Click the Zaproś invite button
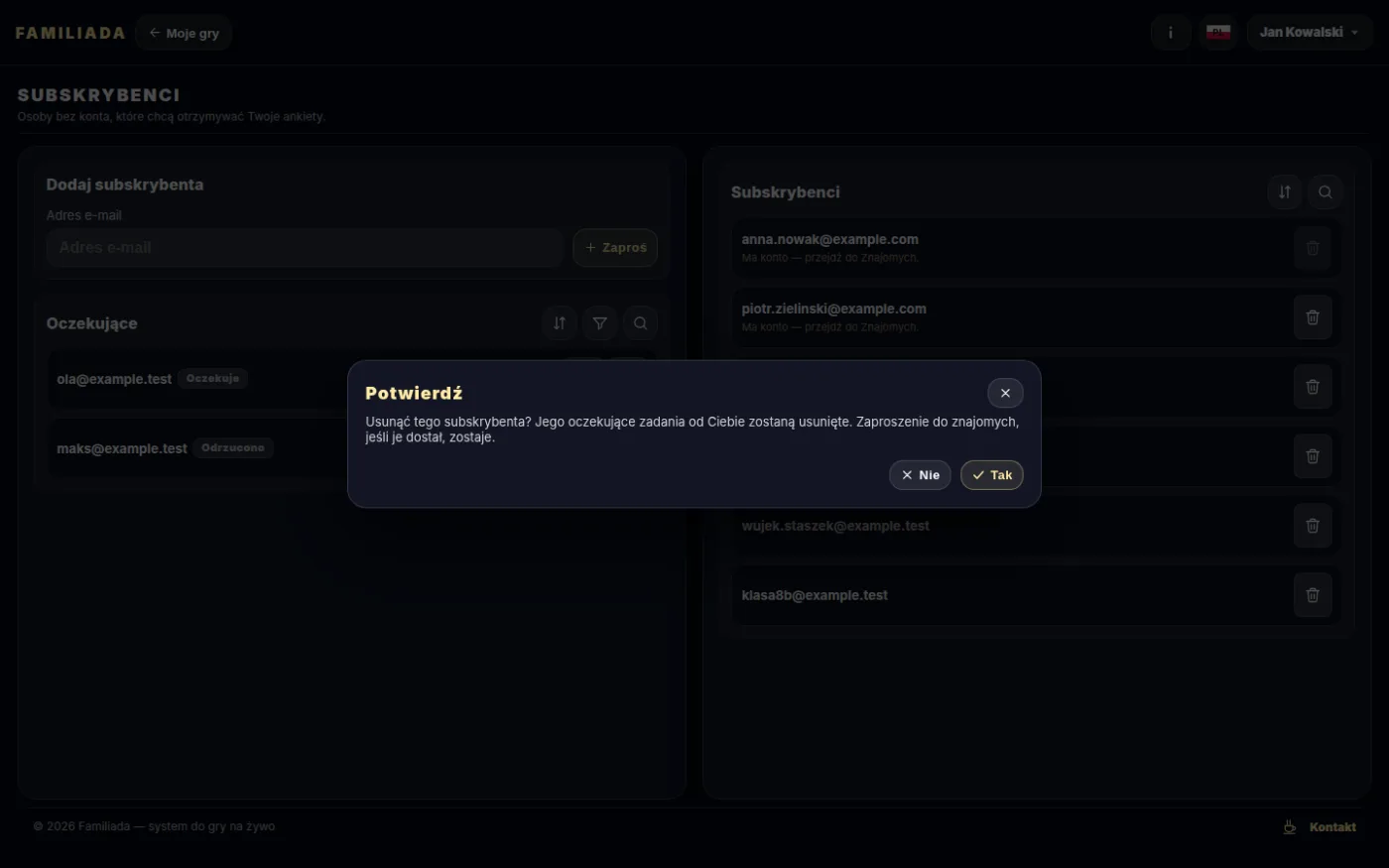The image size is (1389, 868). (x=615, y=248)
